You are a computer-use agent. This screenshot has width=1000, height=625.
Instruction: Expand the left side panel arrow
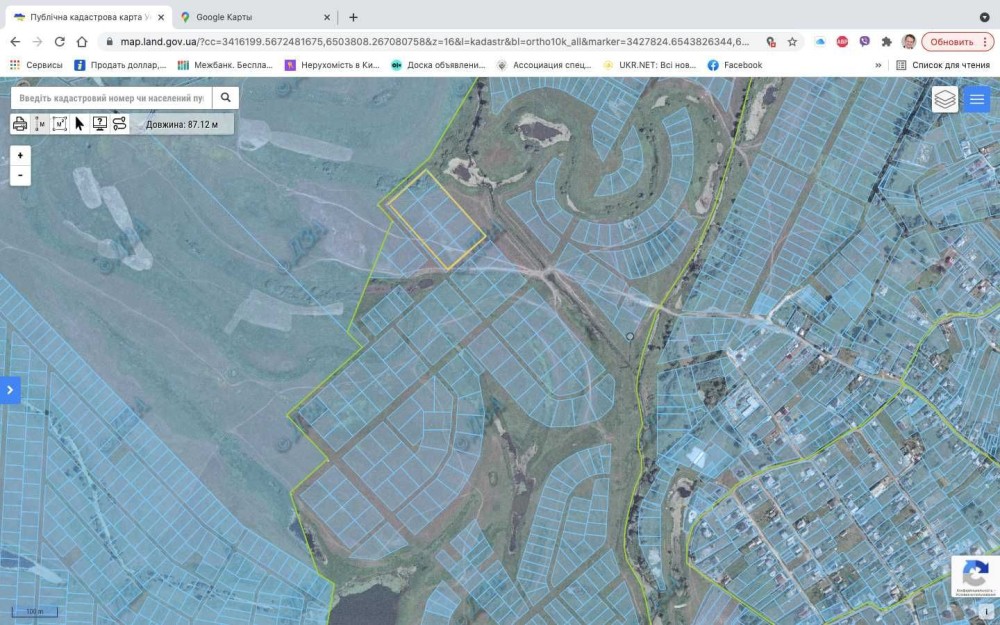pyautogui.click(x=10, y=390)
